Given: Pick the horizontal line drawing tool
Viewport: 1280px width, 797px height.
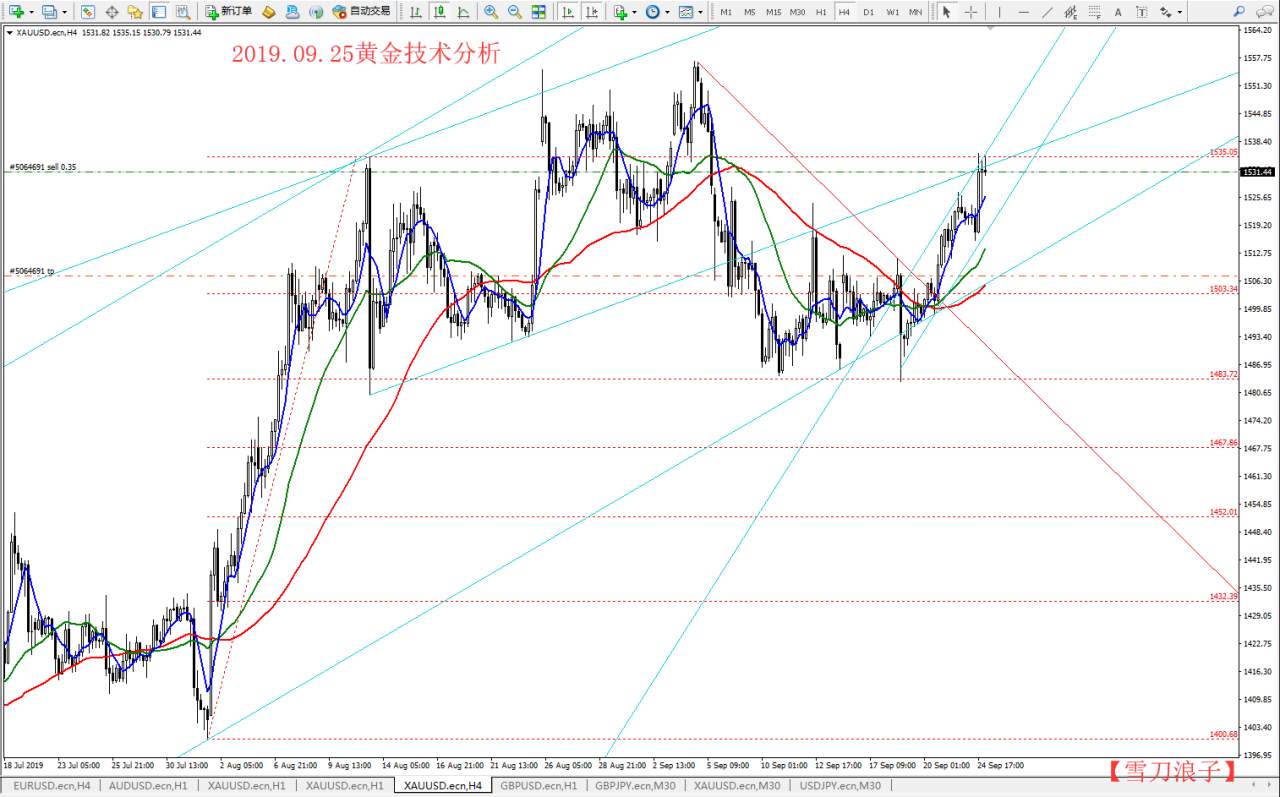Looking at the screenshot, I should pyautogui.click(x=1023, y=12).
